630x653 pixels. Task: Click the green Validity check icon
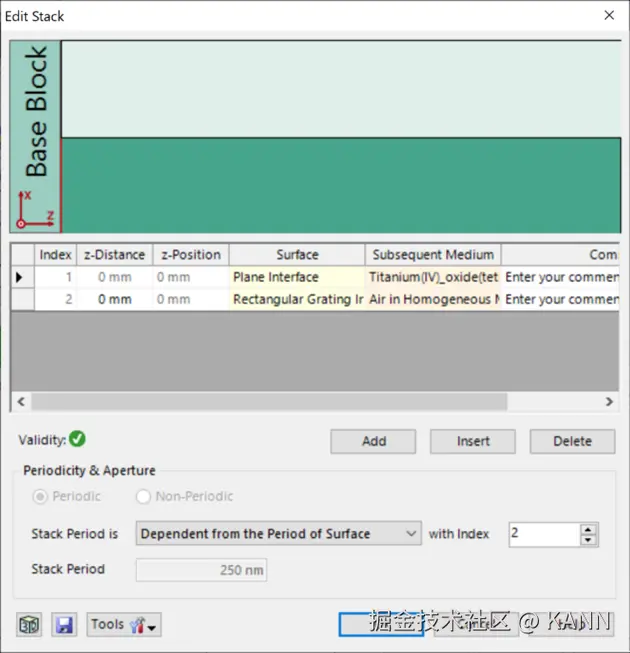coord(77,439)
